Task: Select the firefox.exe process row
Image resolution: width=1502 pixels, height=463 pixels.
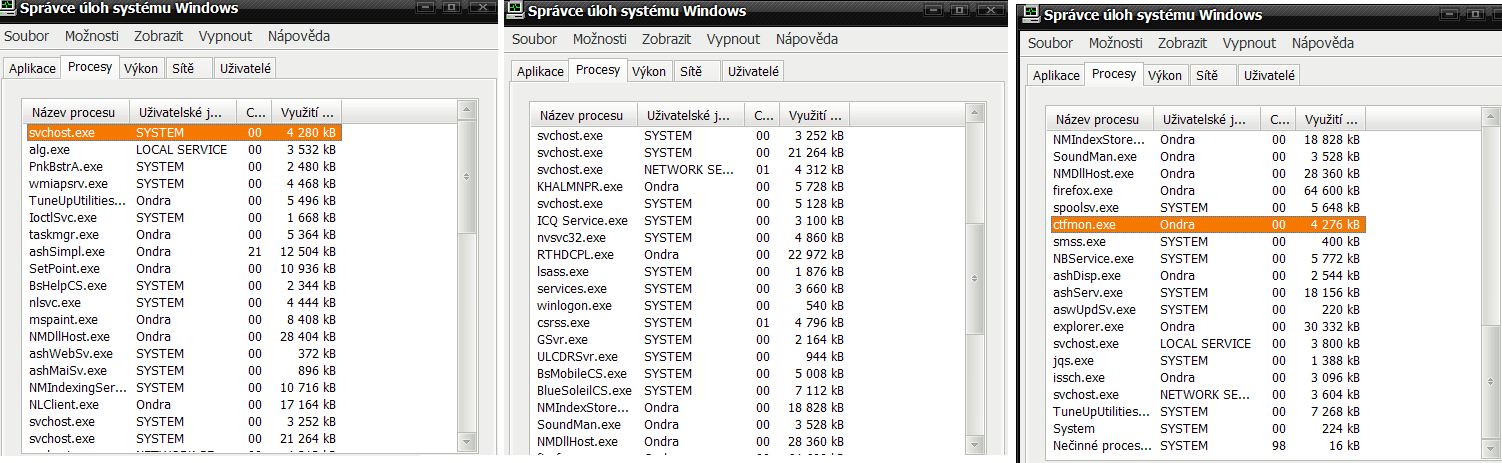Action: (x=1208, y=190)
